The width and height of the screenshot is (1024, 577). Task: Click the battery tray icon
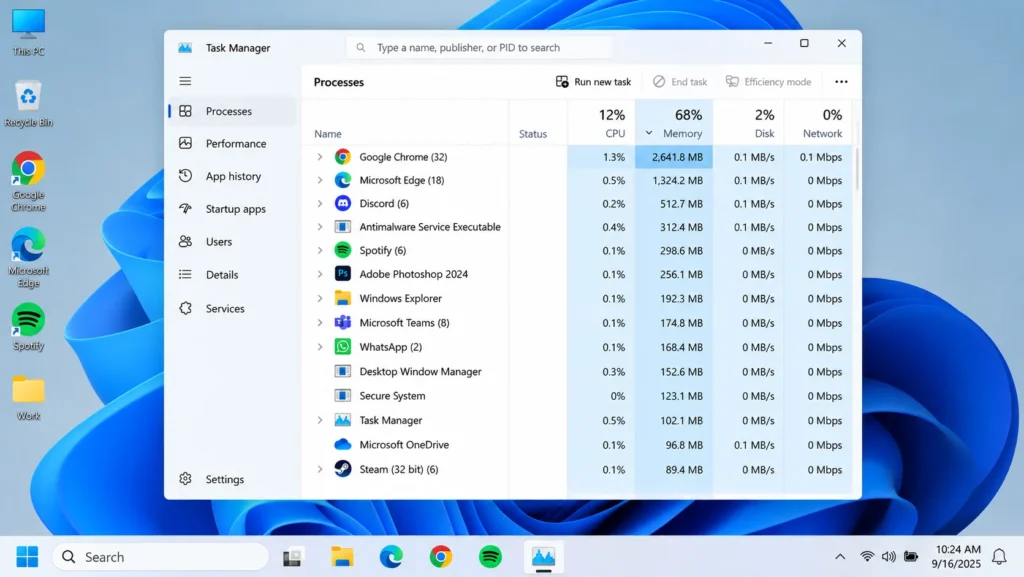[911, 557]
